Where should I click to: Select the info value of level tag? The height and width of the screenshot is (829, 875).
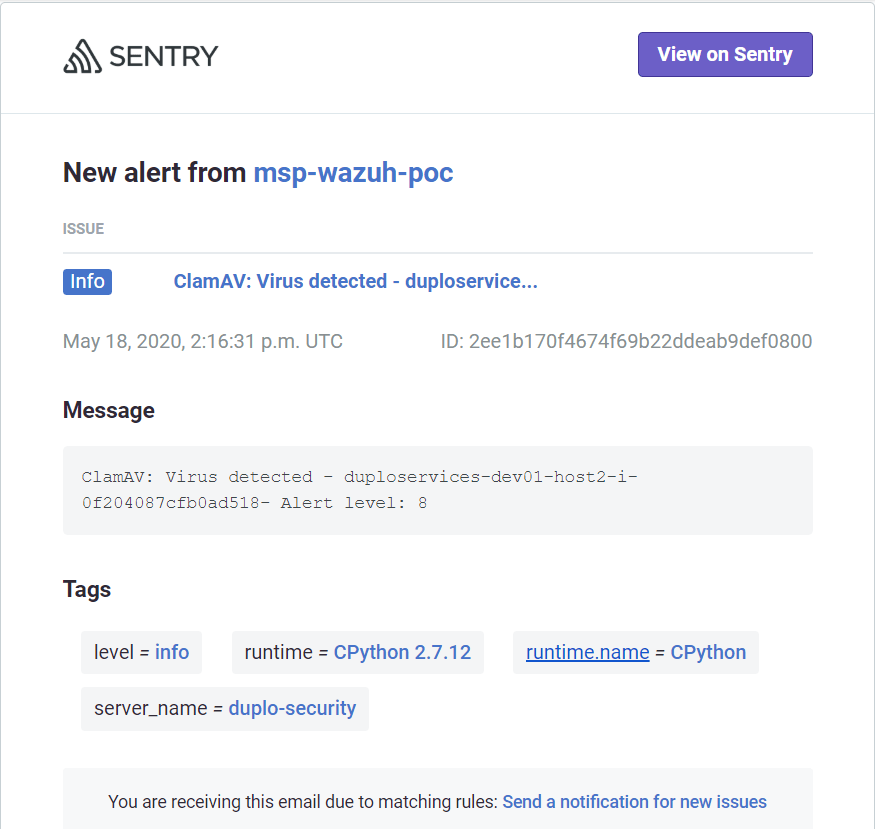(x=172, y=652)
